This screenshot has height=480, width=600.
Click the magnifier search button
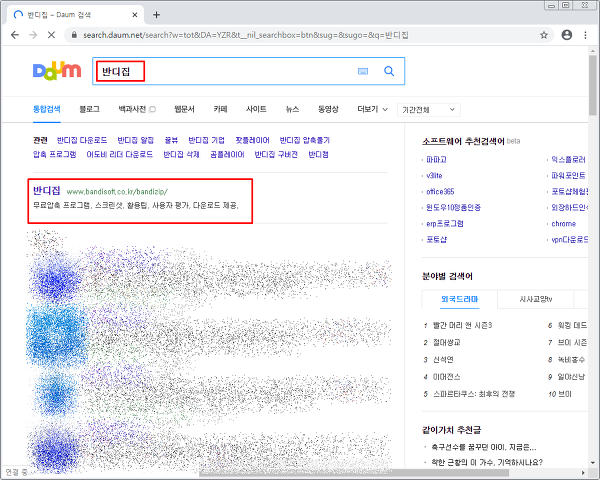click(x=389, y=71)
